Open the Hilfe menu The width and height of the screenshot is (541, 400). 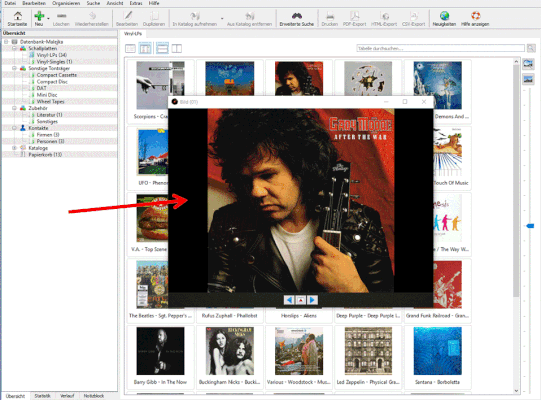pos(154,3)
